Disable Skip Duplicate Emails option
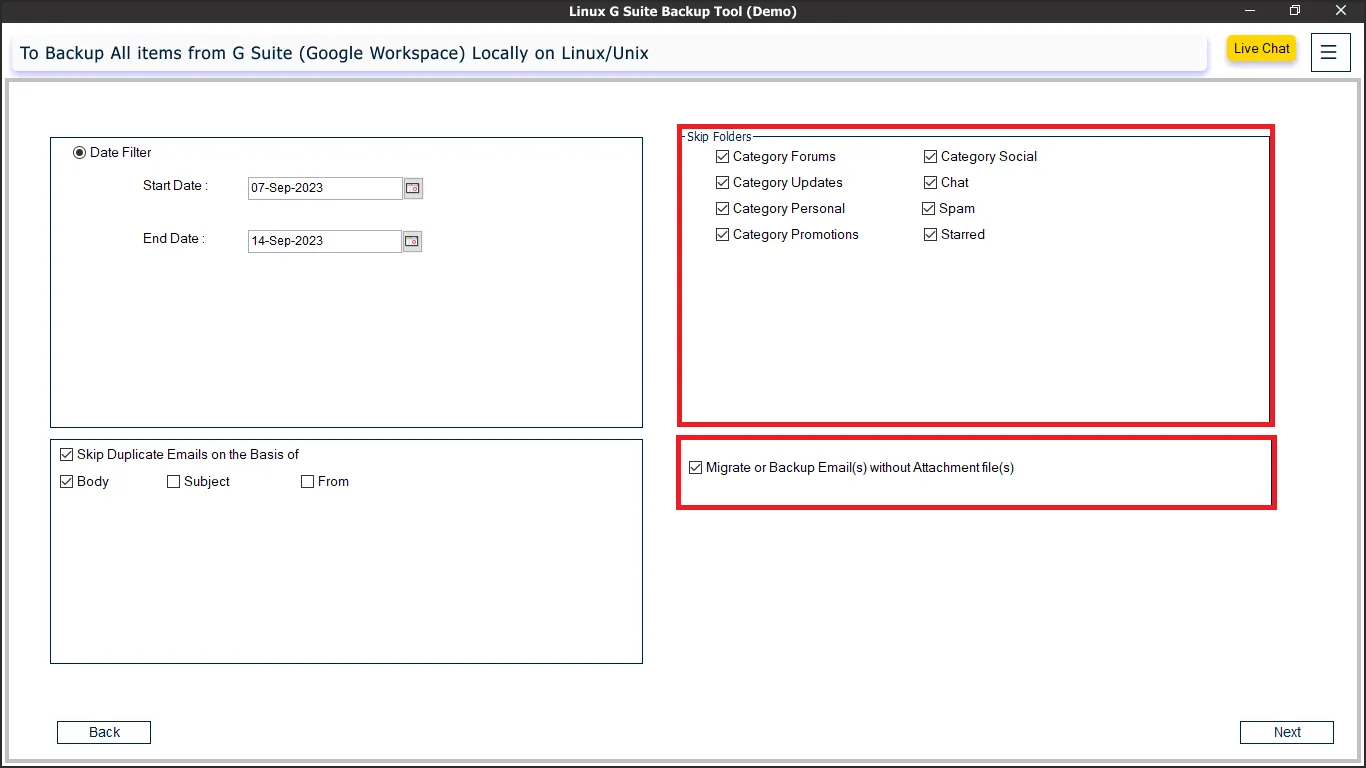1366x768 pixels. click(x=67, y=455)
